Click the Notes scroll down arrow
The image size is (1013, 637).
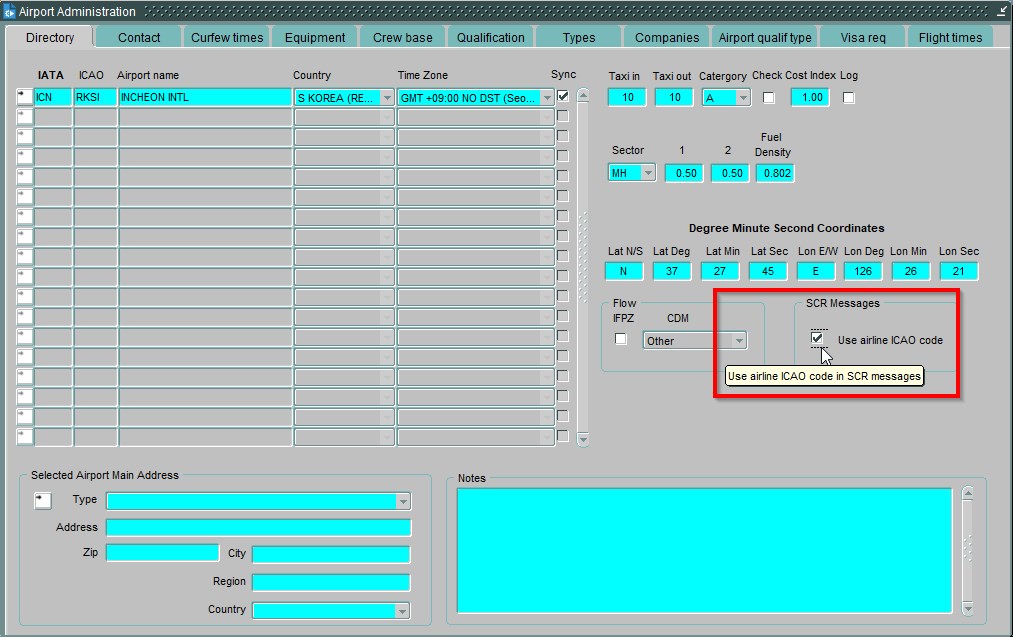coord(967,608)
